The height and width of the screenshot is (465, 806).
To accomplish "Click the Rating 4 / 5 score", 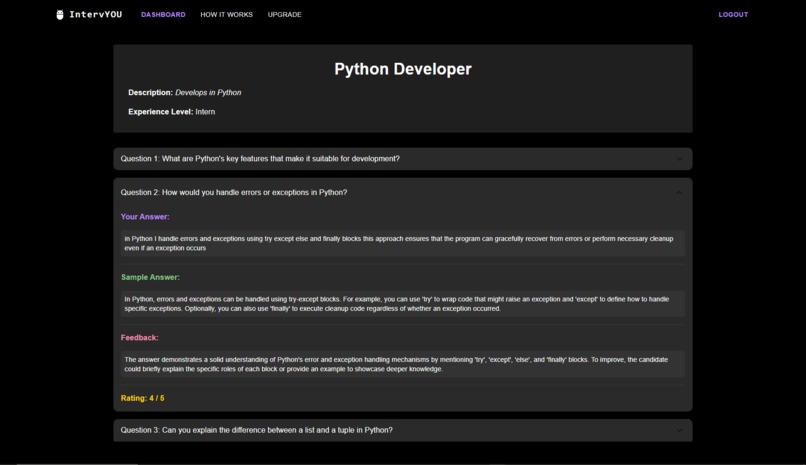I will (x=142, y=398).
